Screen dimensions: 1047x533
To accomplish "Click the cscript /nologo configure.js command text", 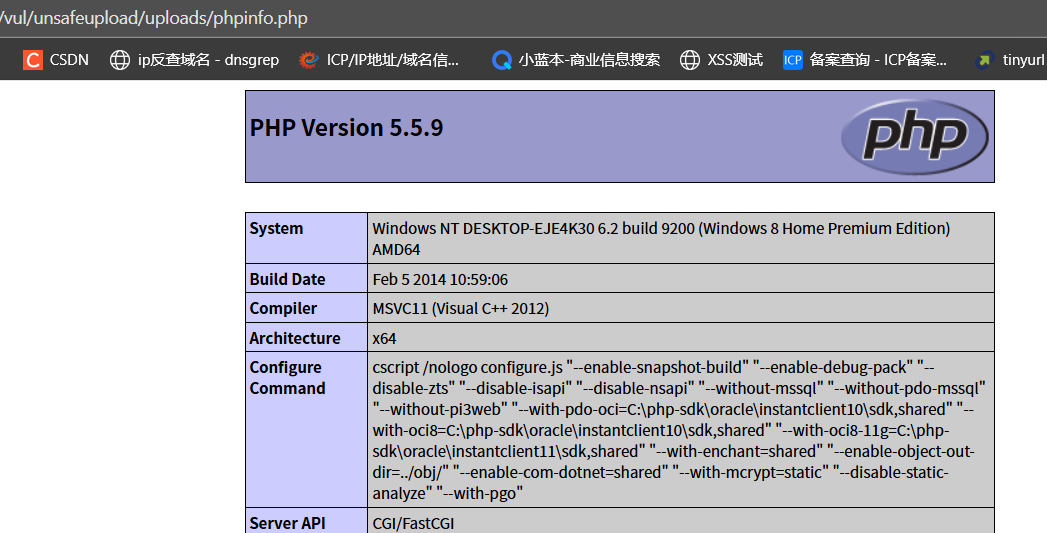I will [679, 430].
